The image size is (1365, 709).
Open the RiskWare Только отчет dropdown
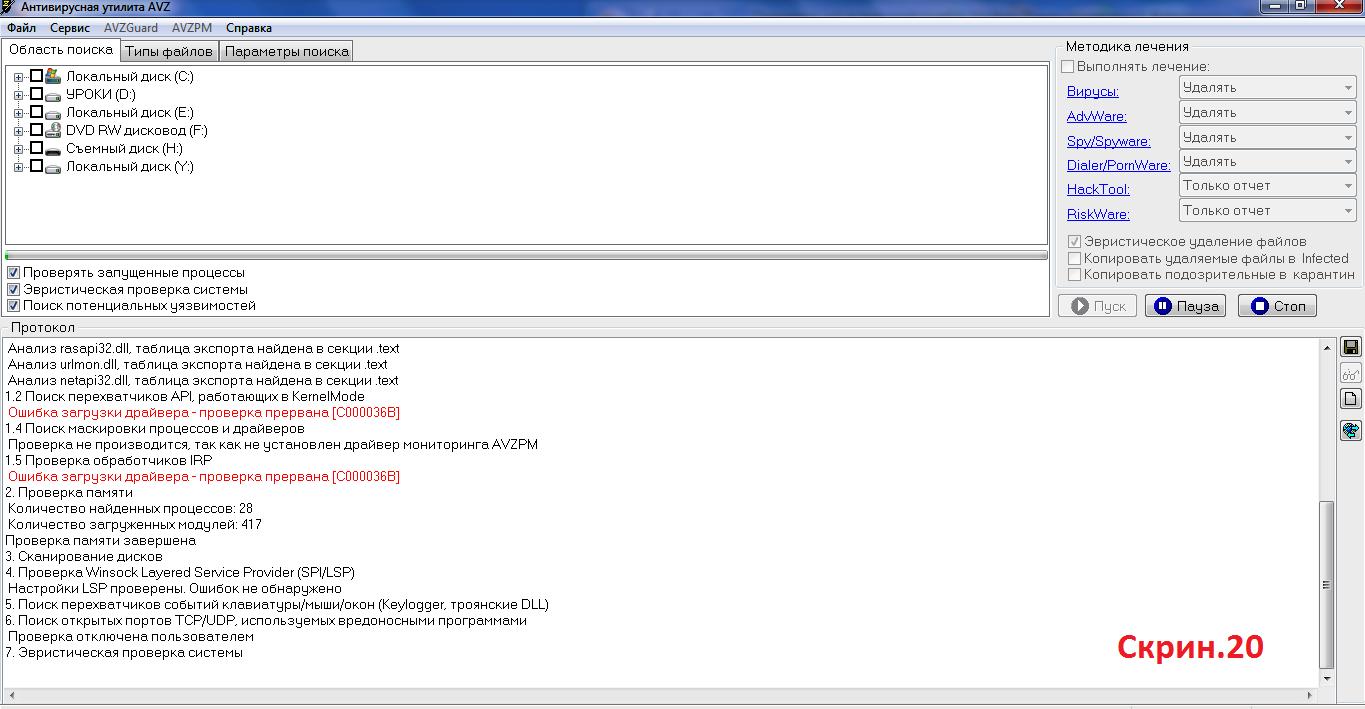click(x=1267, y=210)
